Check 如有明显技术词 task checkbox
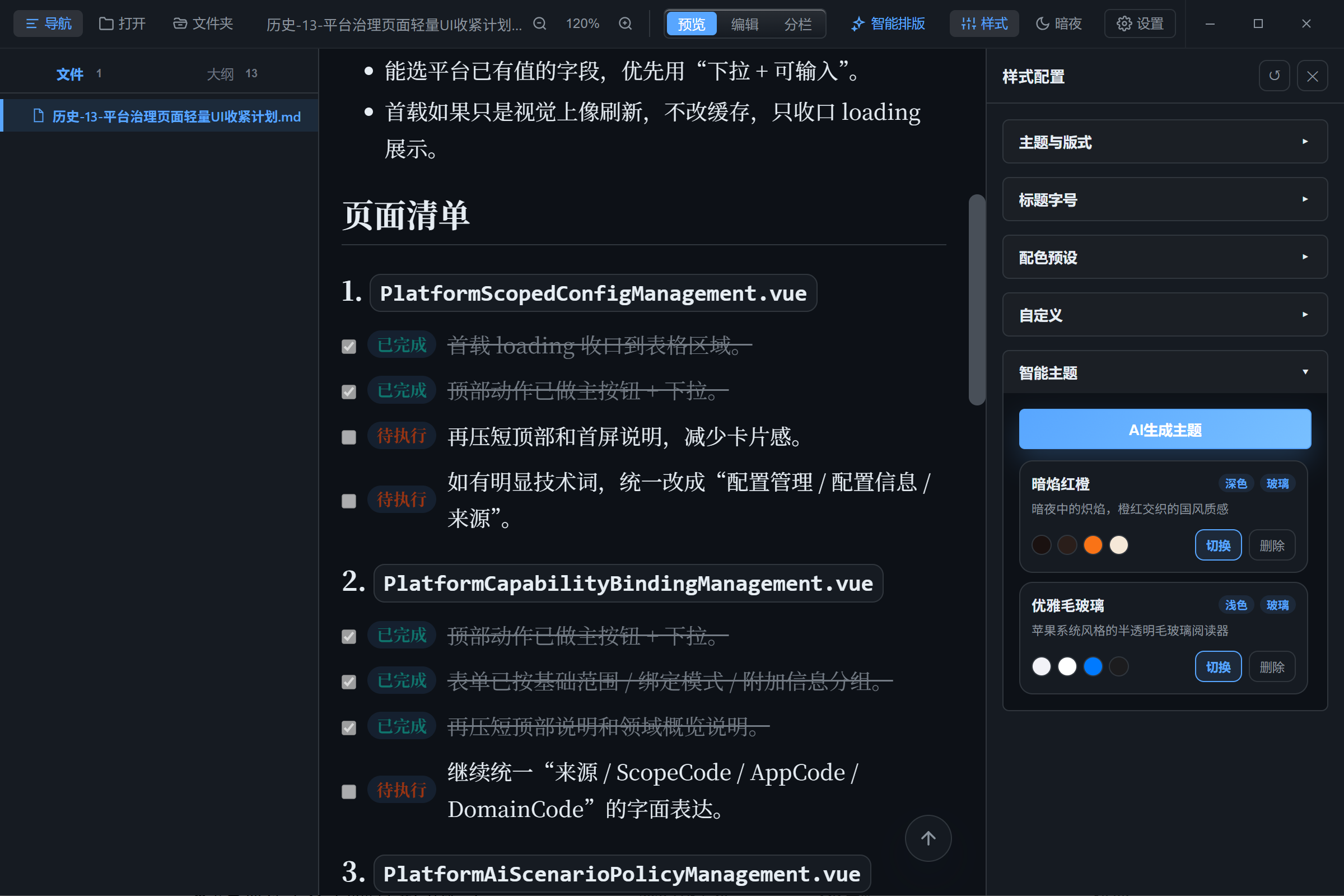Viewport: 1344px width, 896px height. click(x=348, y=501)
